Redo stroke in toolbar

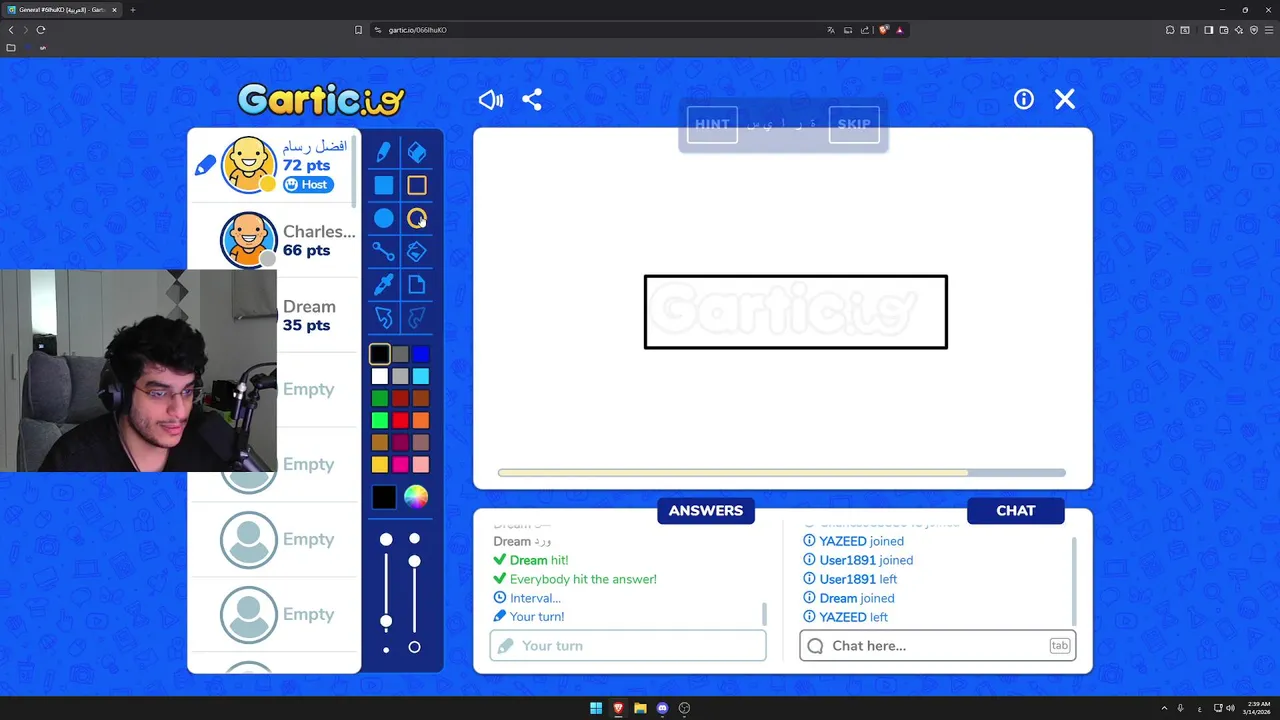417,318
